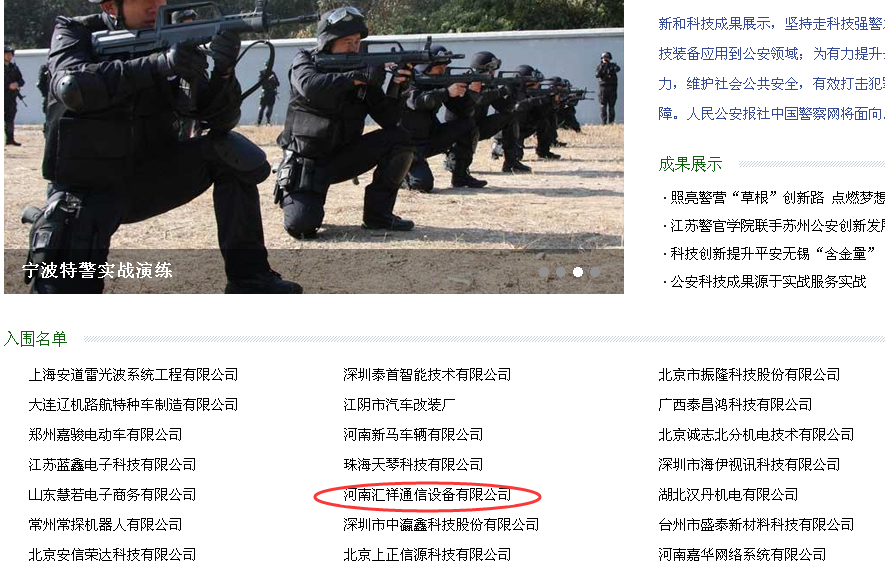Click 江阴市汽车改装厂 entry

(x=399, y=404)
